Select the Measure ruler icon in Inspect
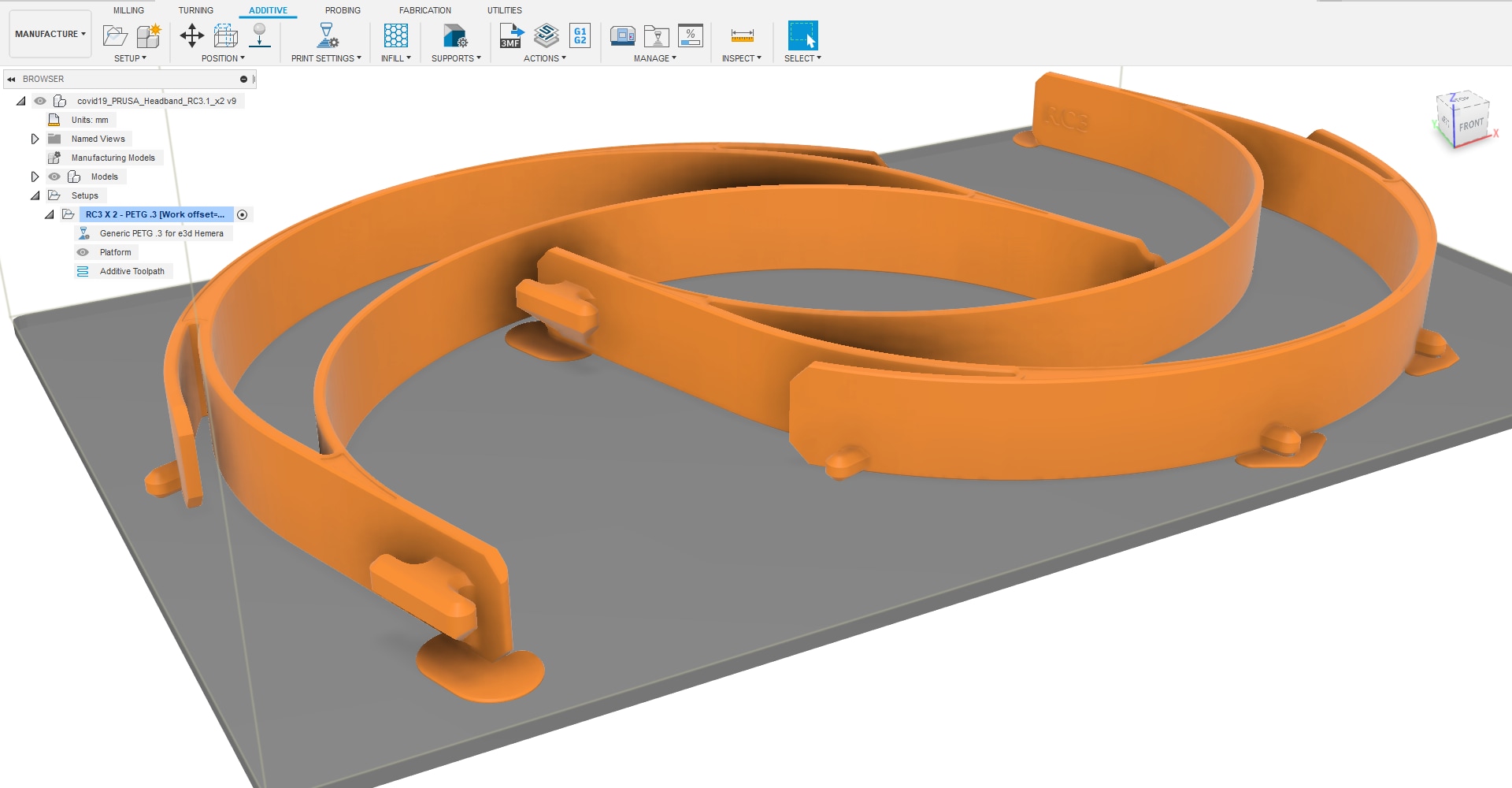 [742, 35]
